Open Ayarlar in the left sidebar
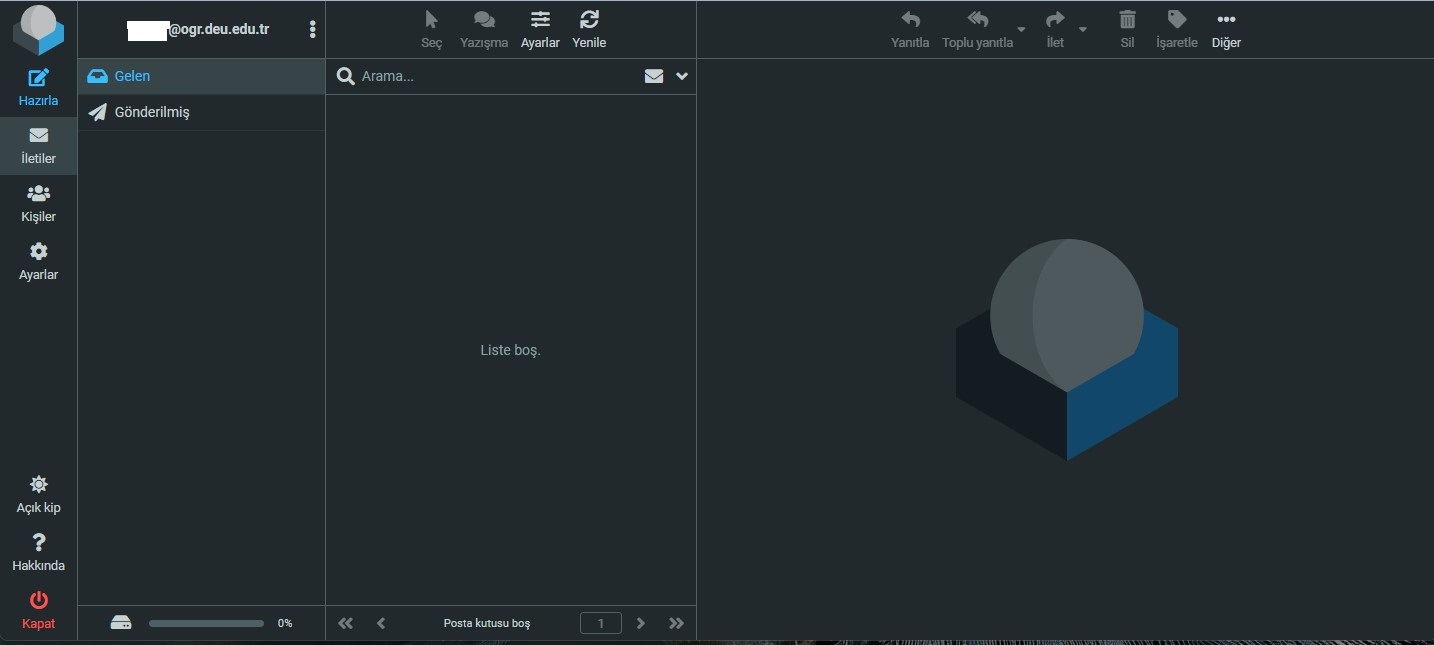 38,261
